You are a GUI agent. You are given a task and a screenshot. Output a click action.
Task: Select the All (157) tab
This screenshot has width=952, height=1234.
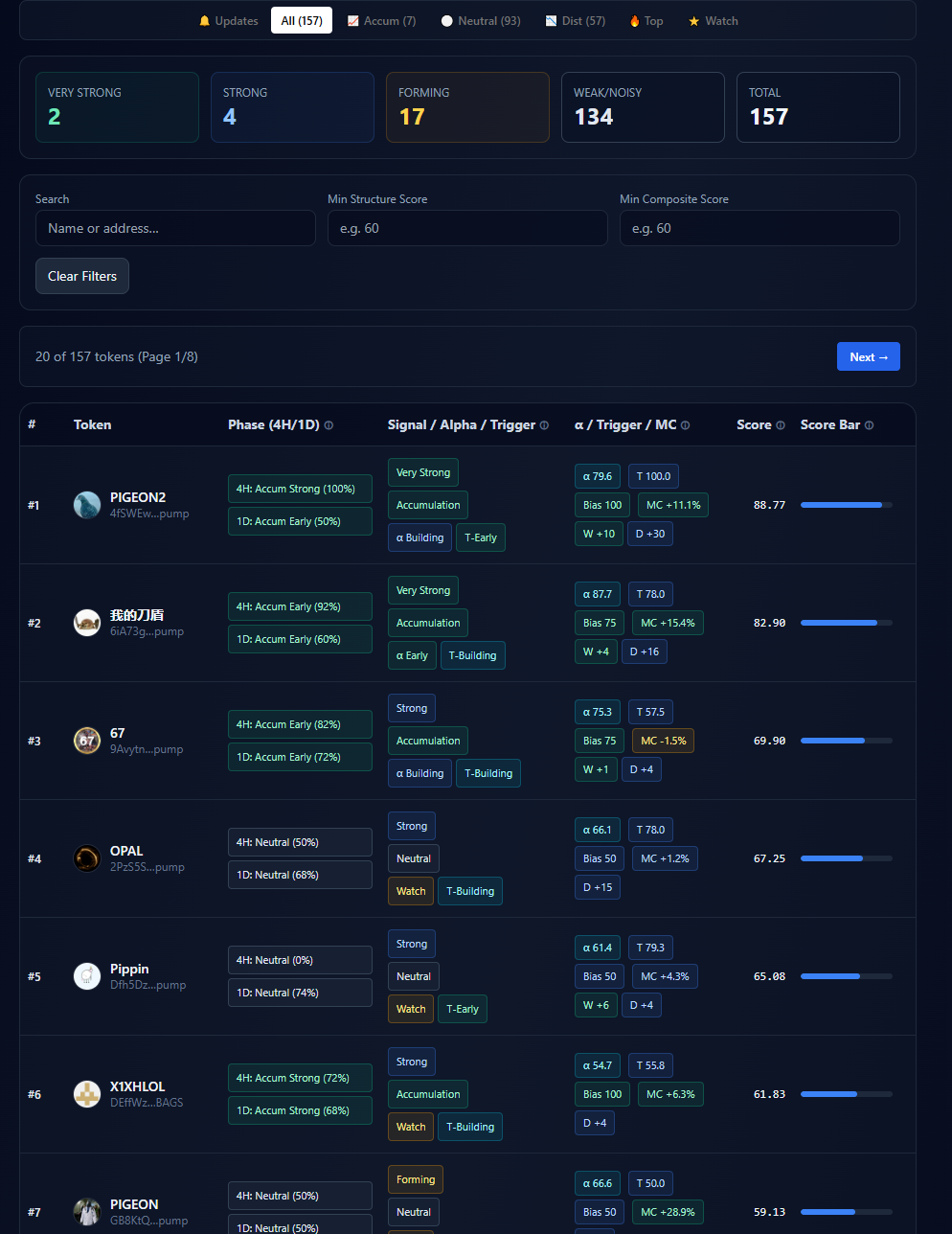(302, 21)
